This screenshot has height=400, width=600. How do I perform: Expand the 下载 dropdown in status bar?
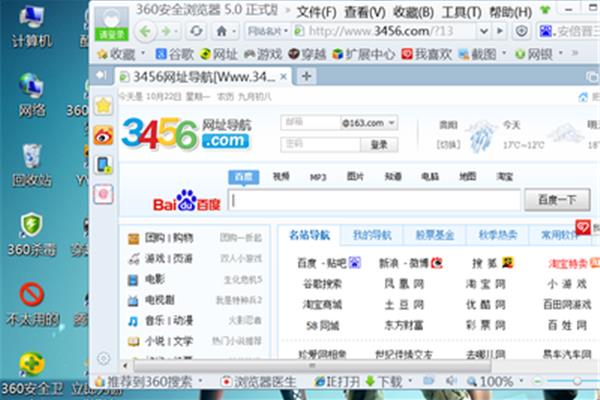click(410, 381)
